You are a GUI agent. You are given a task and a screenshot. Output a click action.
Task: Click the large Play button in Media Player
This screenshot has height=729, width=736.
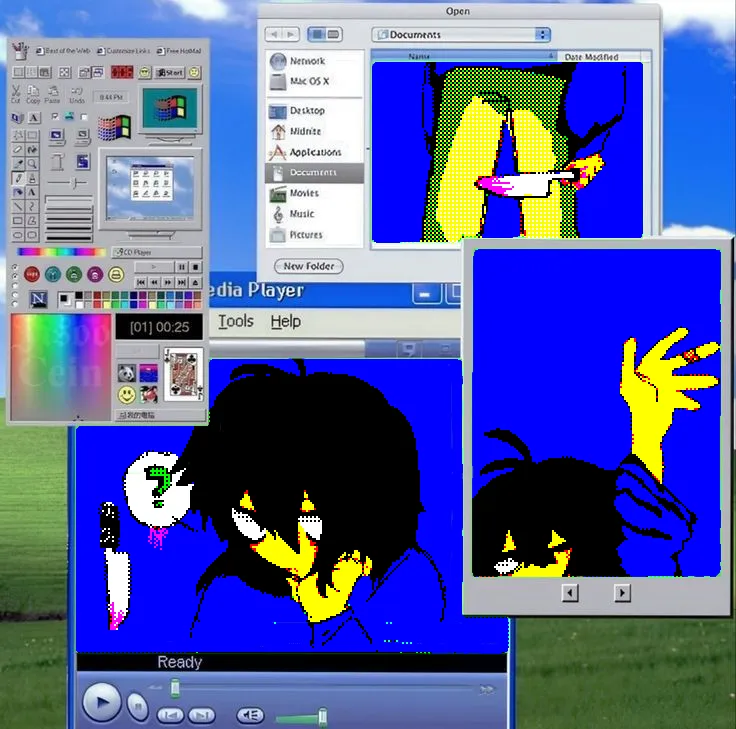101,702
